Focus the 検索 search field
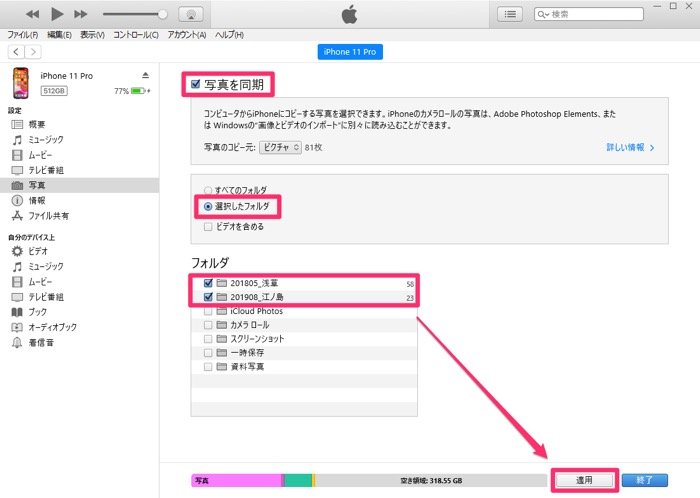 click(589, 14)
